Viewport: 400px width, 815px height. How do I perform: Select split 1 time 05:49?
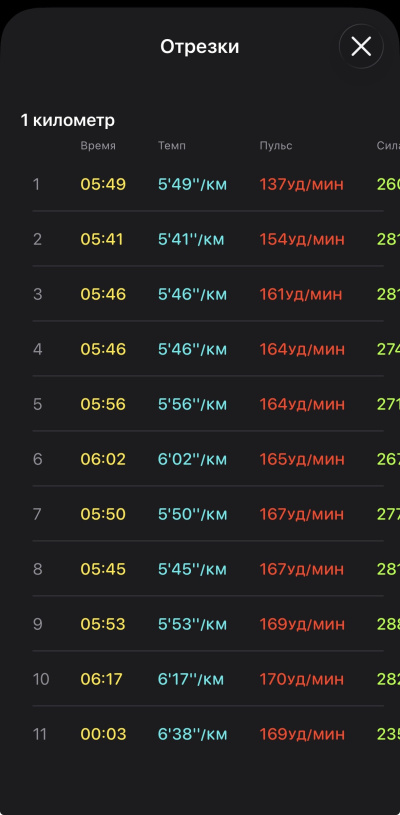(x=103, y=185)
